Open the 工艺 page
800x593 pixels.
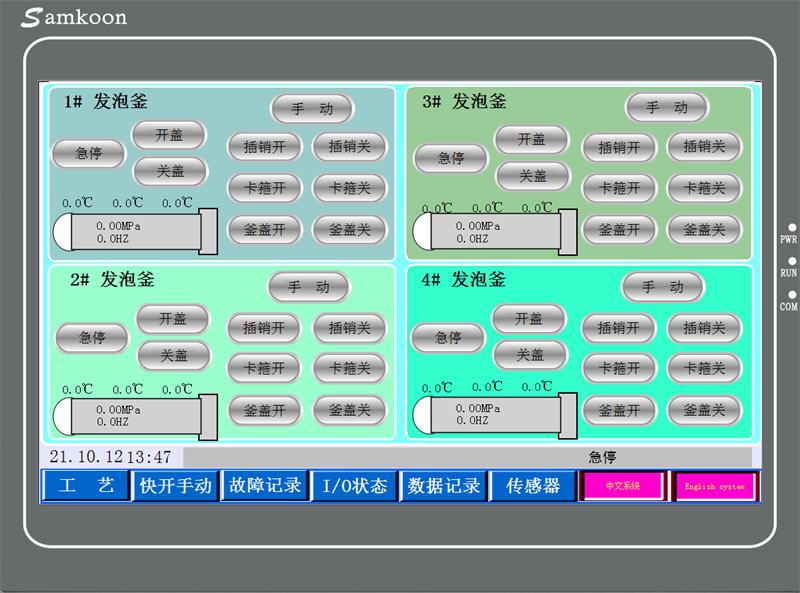85,486
